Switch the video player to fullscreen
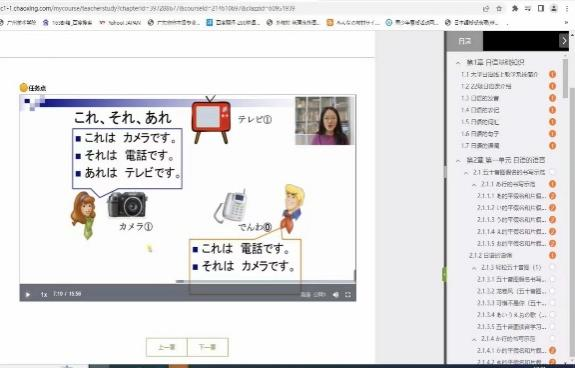Image resolution: width=575 pixels, height=368 pixels. [348, 294]
